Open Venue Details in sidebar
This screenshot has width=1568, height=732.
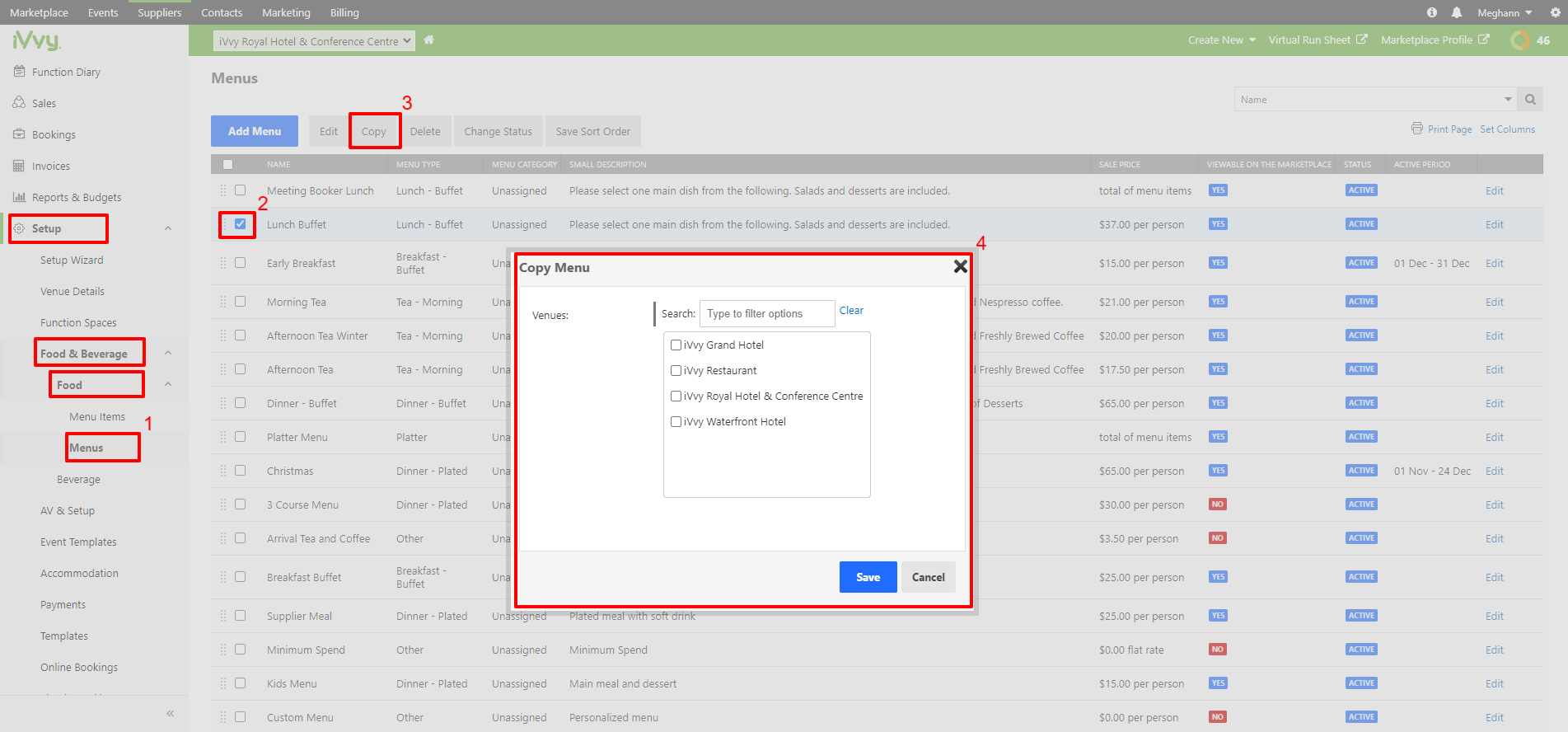(73, 291)
